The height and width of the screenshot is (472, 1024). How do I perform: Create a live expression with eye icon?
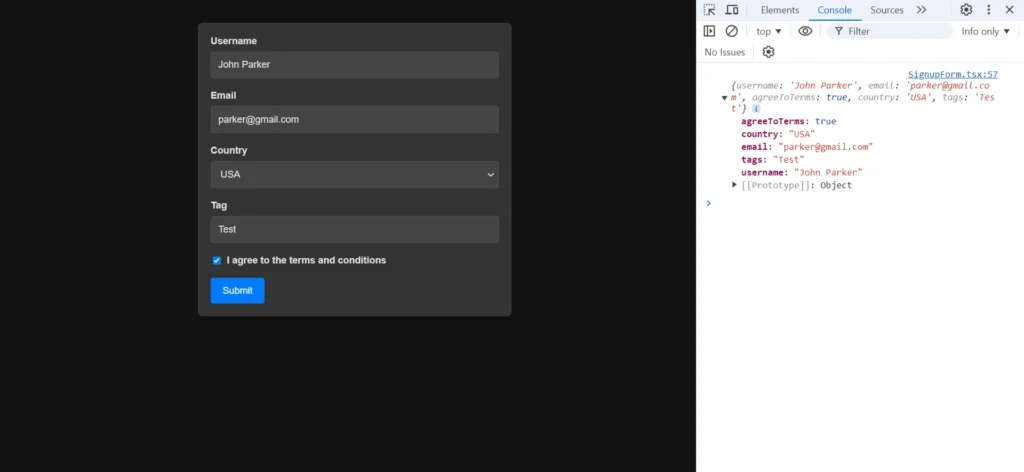pos(805,31)
